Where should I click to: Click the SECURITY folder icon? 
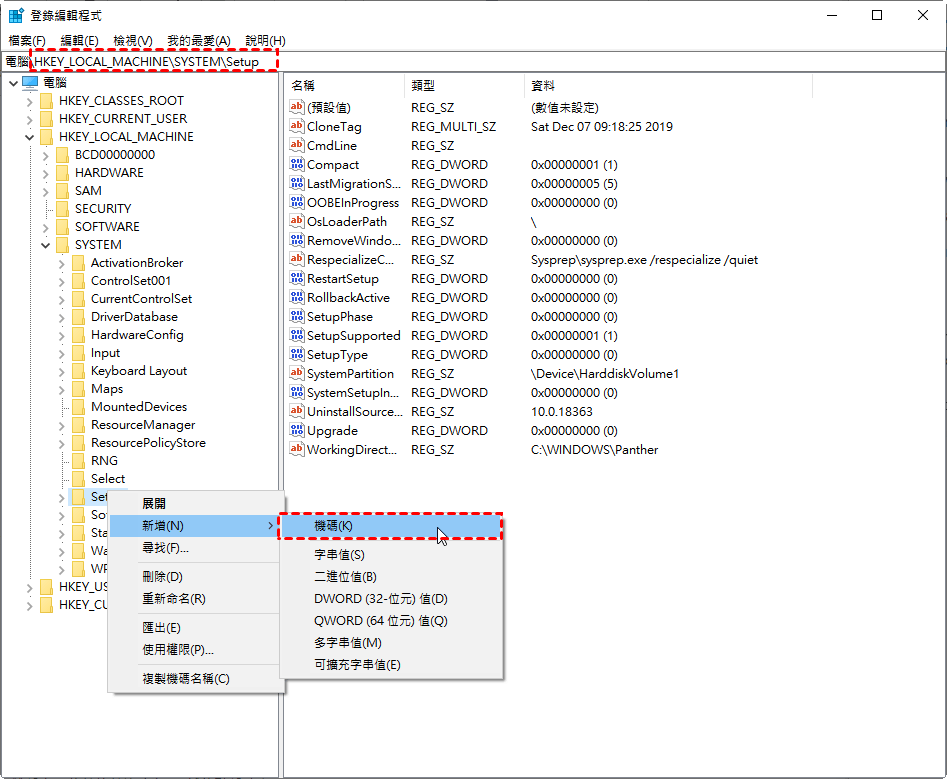tap(62, 209)
